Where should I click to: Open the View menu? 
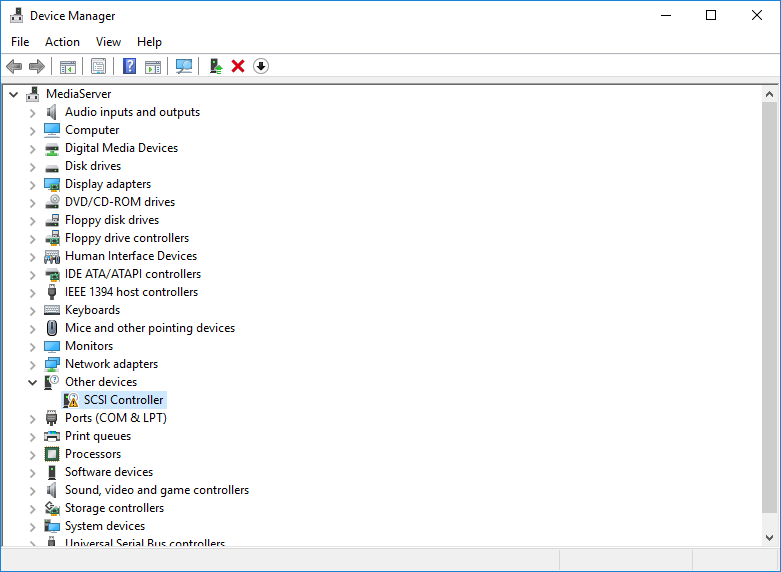pos(108,42)
